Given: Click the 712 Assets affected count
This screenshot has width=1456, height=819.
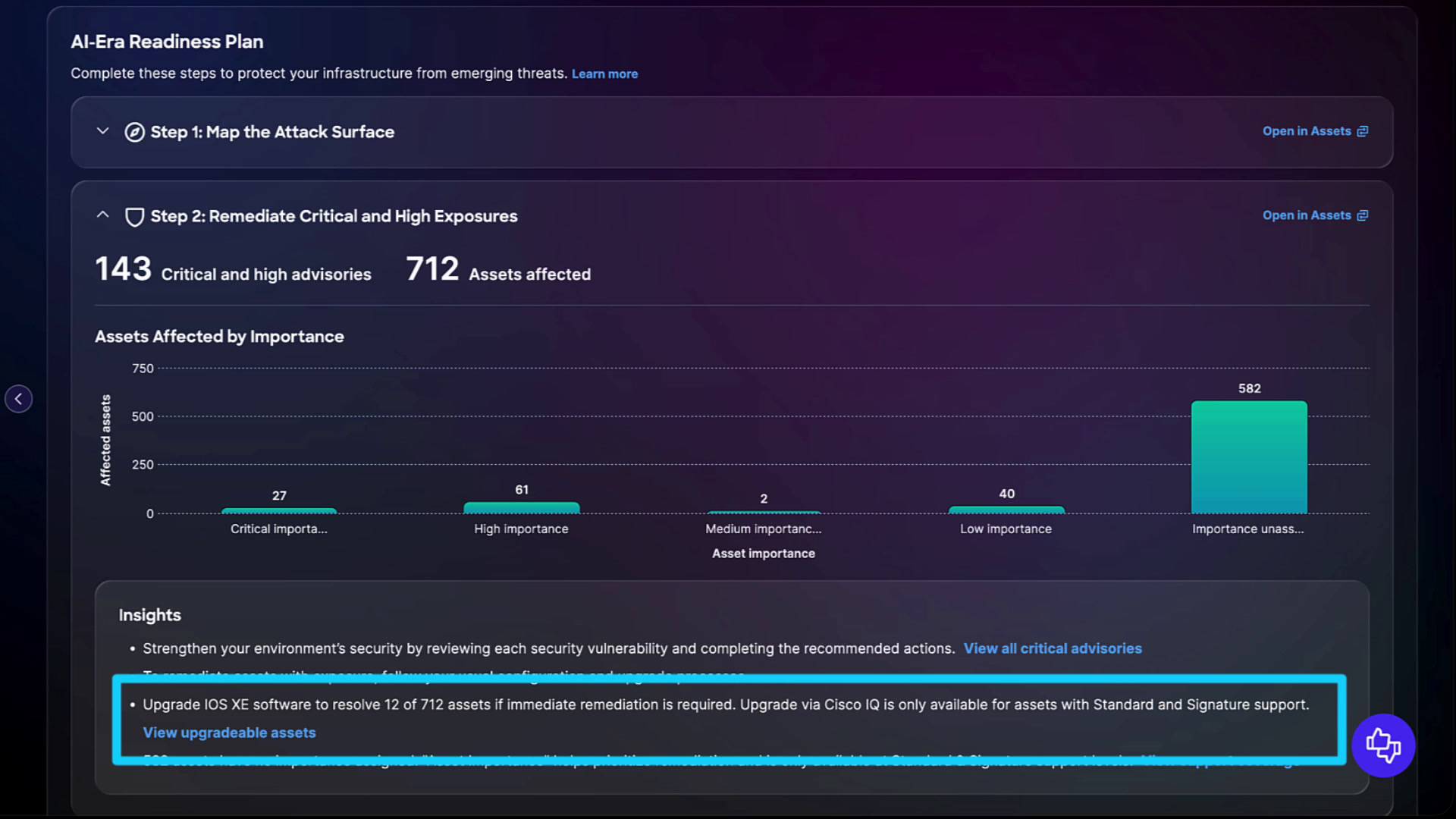Looking at the screenshot, I should pyautogui.click(x=498, y=270).
